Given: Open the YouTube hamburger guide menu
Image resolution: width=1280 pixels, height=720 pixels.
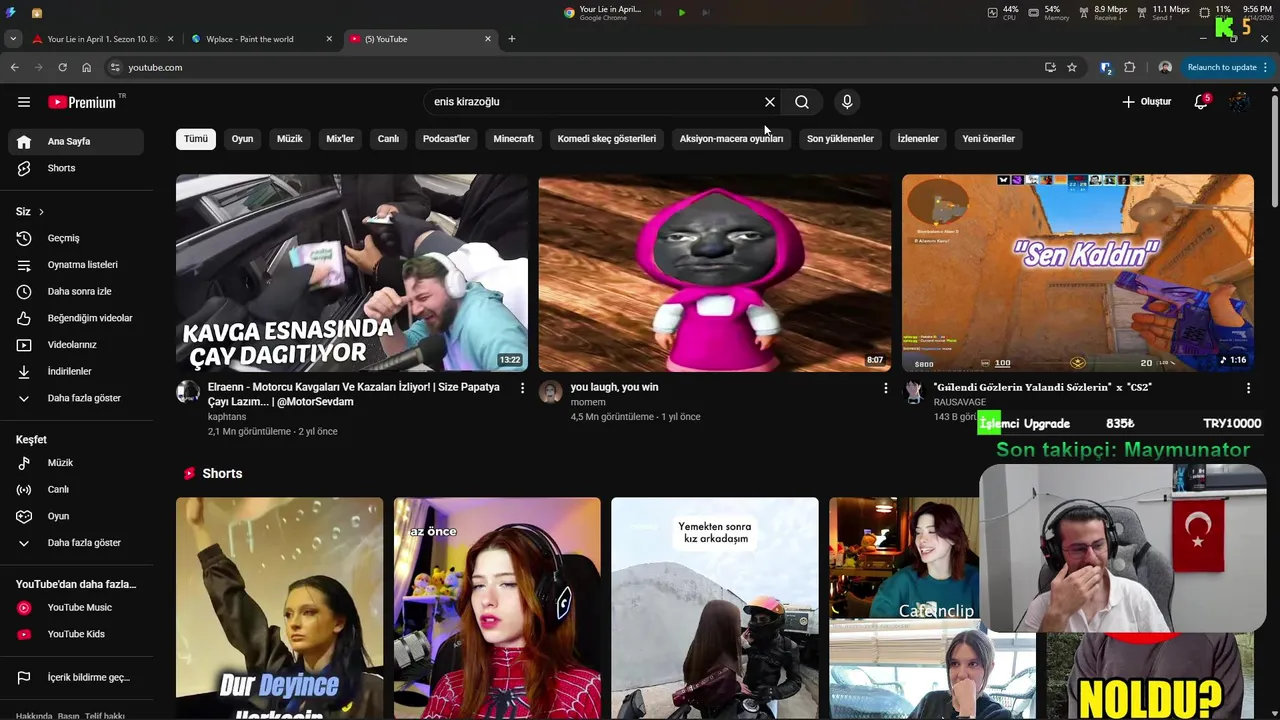Looking at the screenshot, I should tap(24, 102).
